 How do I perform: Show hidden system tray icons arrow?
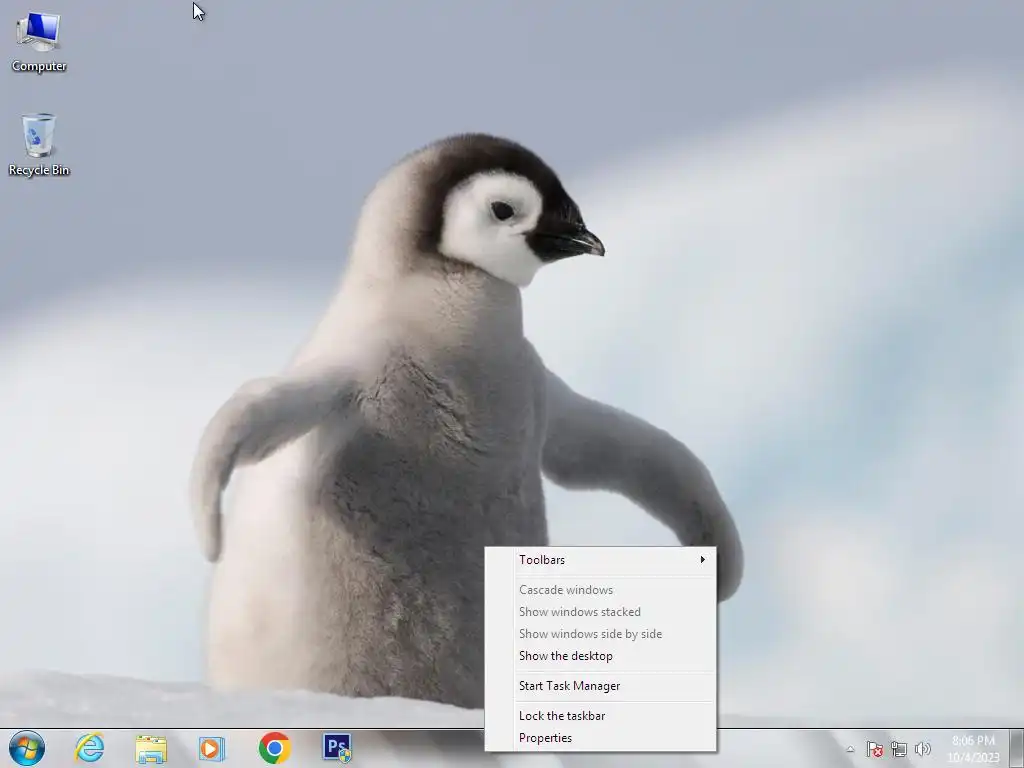coord(850,749)
